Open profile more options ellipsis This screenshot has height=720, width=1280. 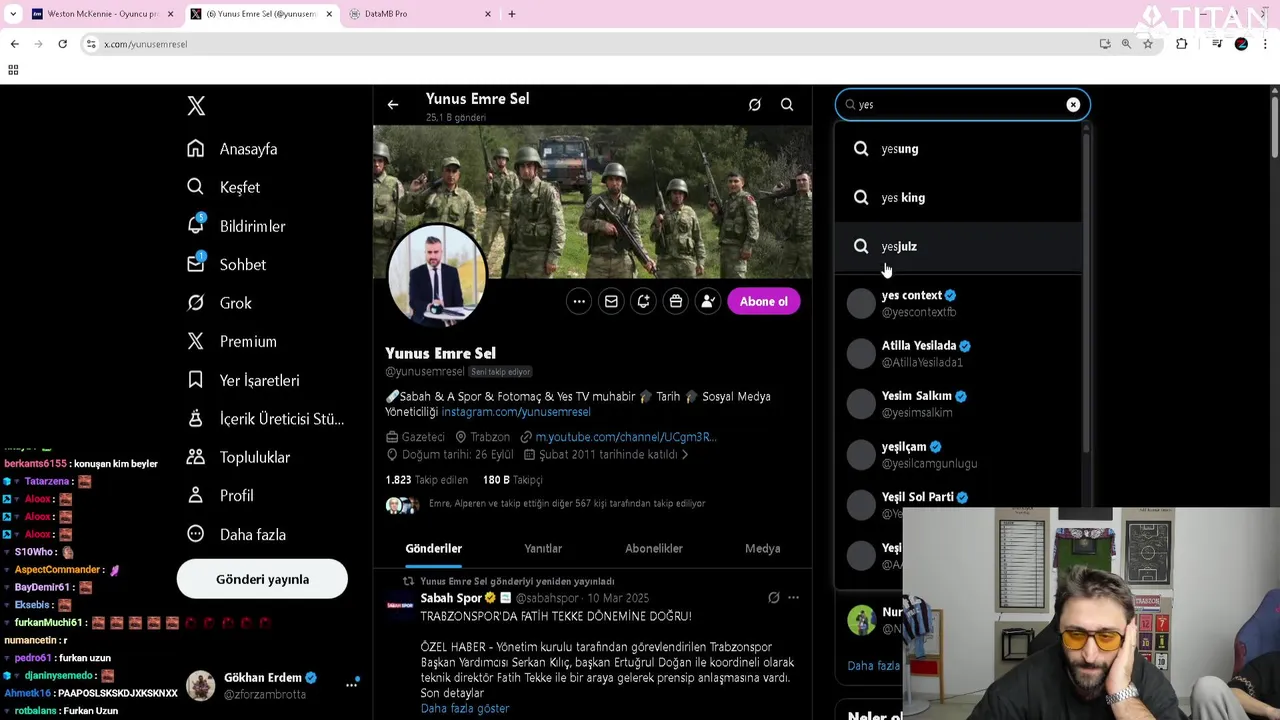pos(579,301)
